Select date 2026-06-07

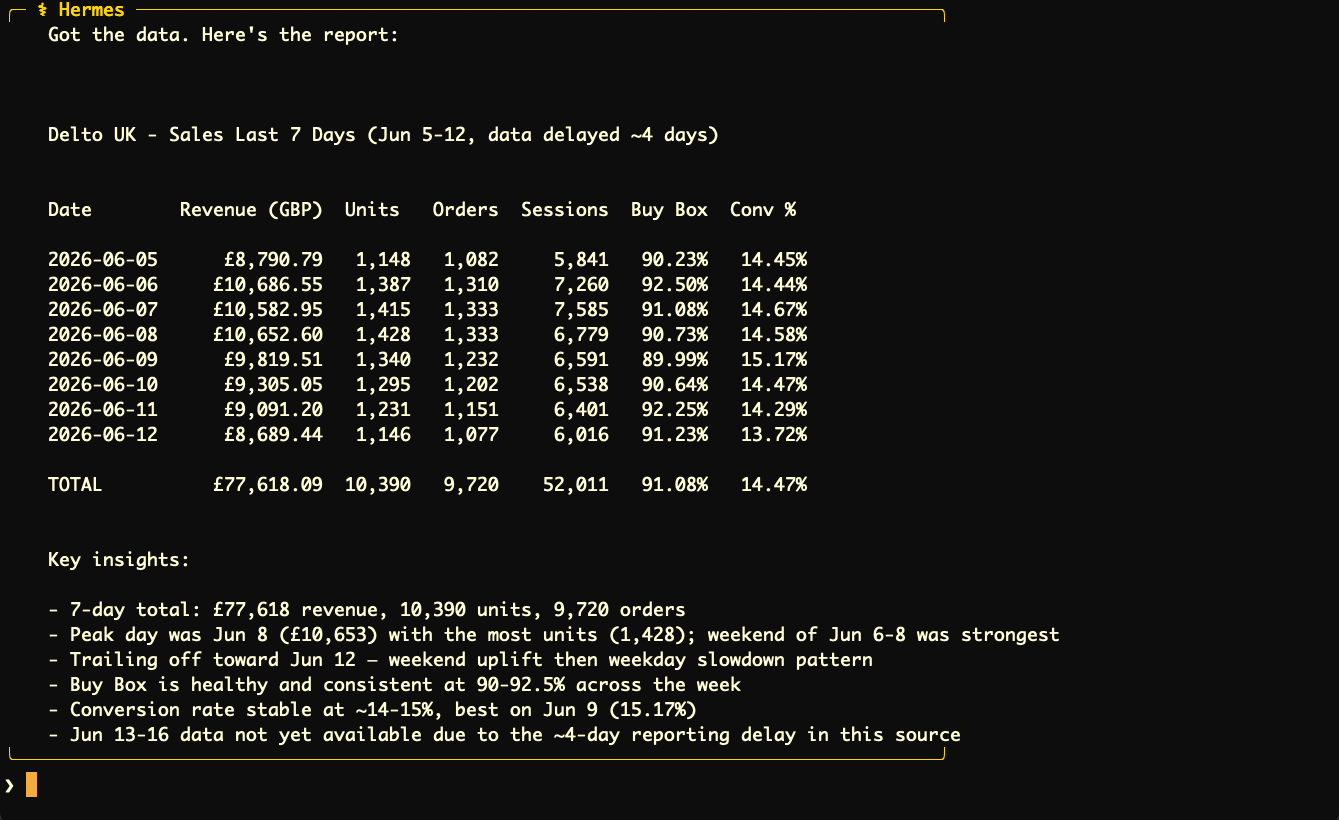[103, 310]
